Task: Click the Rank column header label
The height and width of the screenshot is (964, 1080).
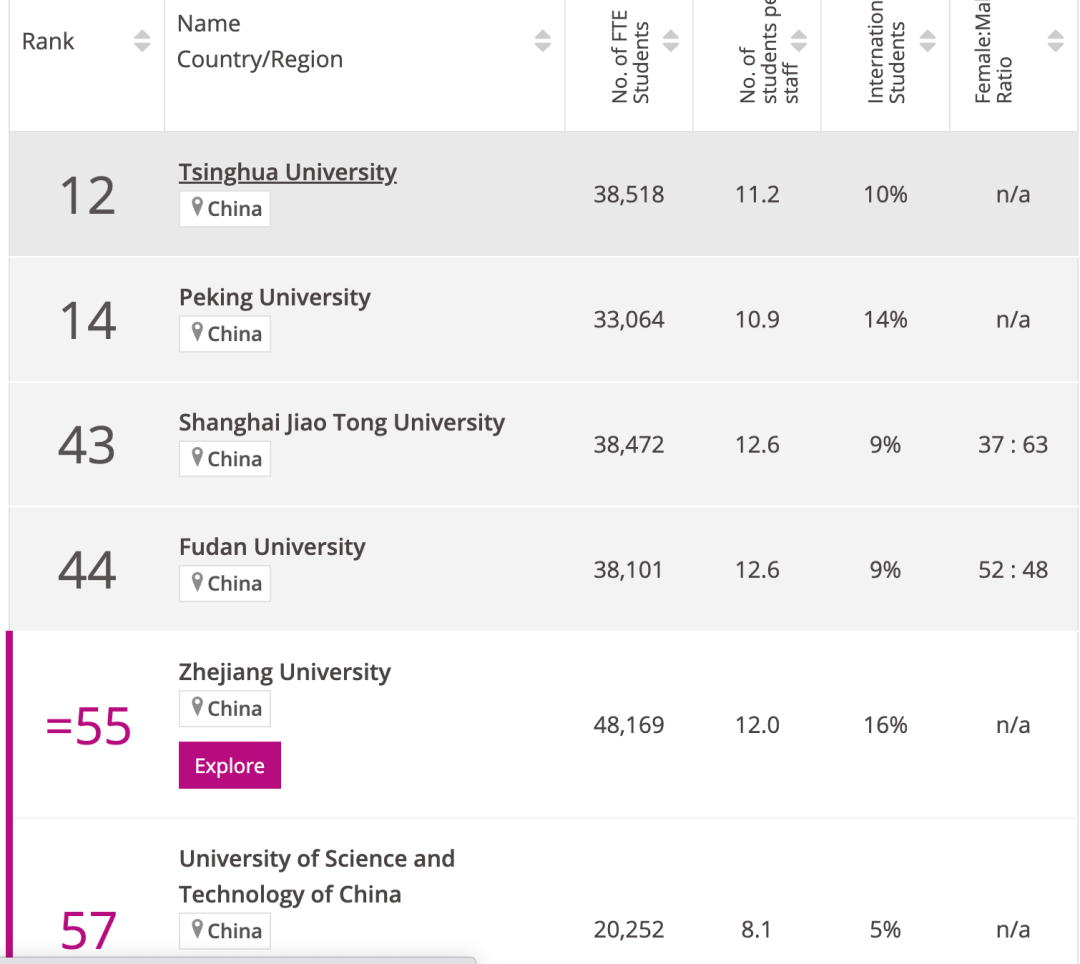Action: pyautogui.click(x=48, y=41)
